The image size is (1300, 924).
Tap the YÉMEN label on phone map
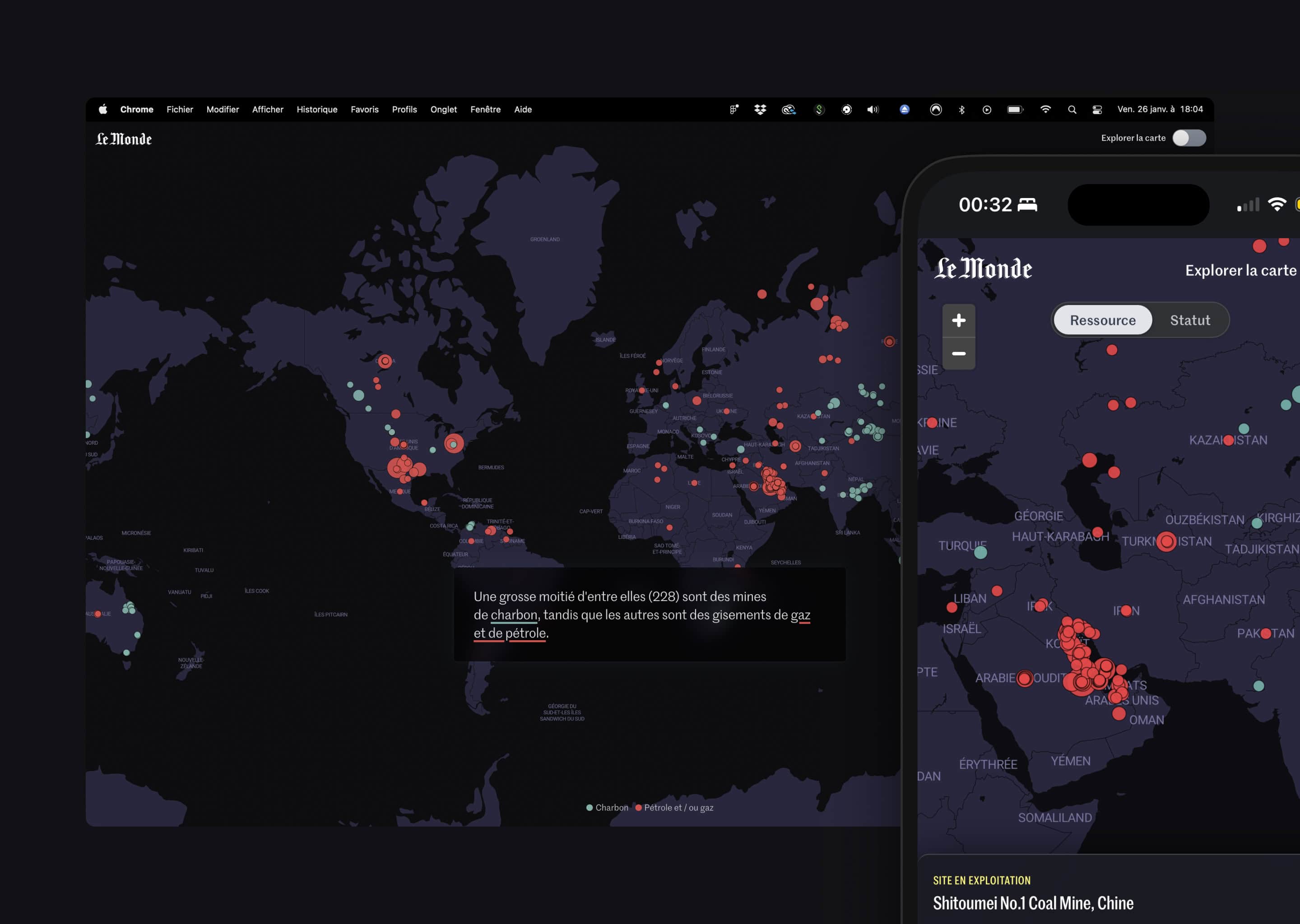point(1071,761)
